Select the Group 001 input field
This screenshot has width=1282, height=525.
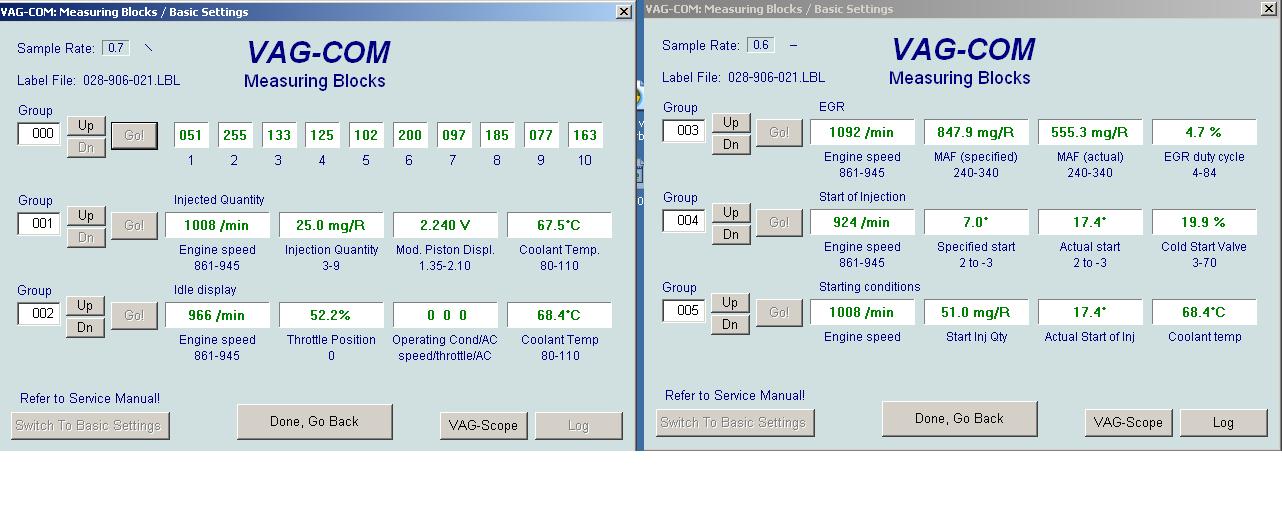pos(39,224)
